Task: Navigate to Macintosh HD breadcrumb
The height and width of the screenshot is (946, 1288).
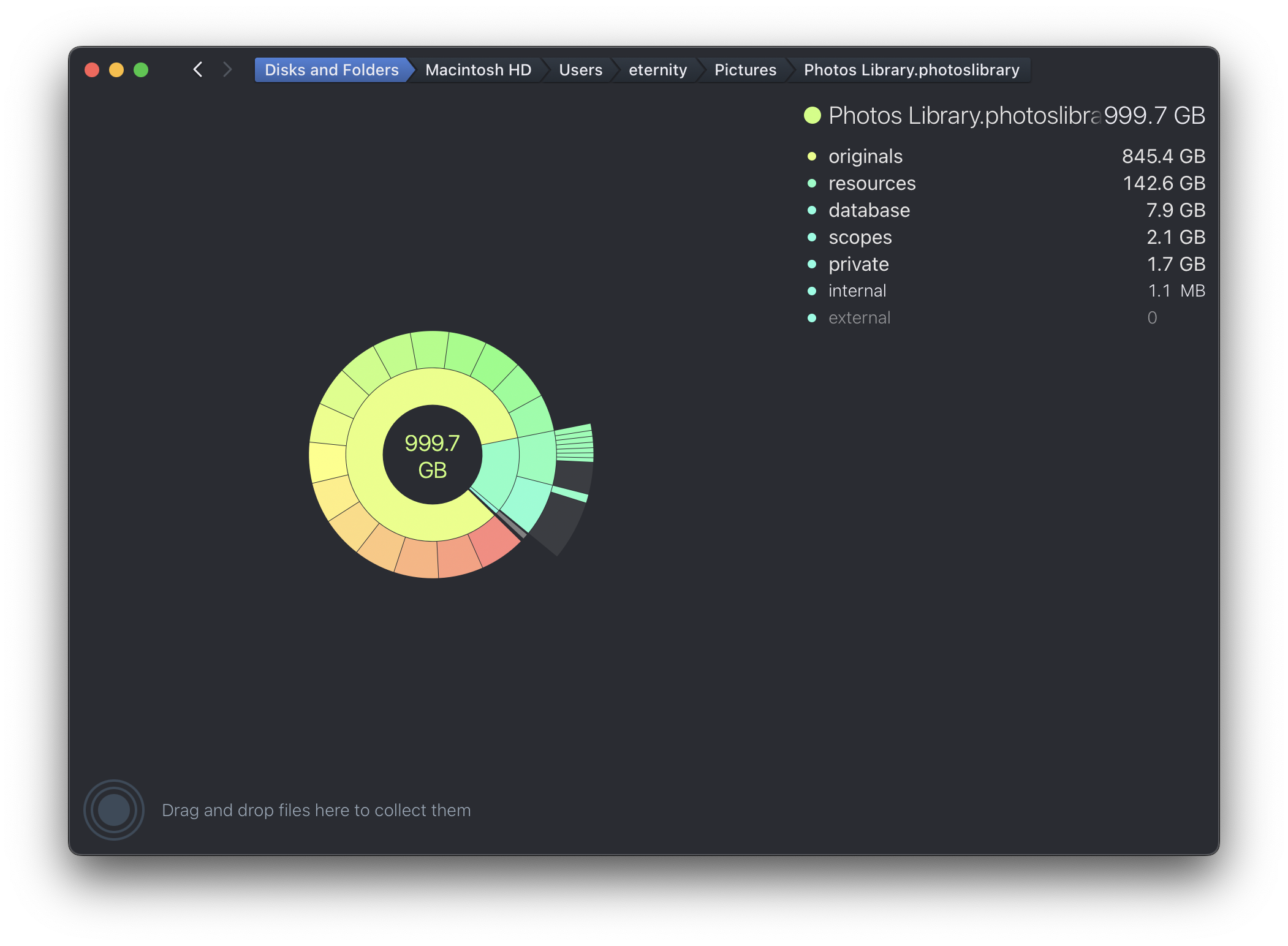Action: tap(478, 70)
